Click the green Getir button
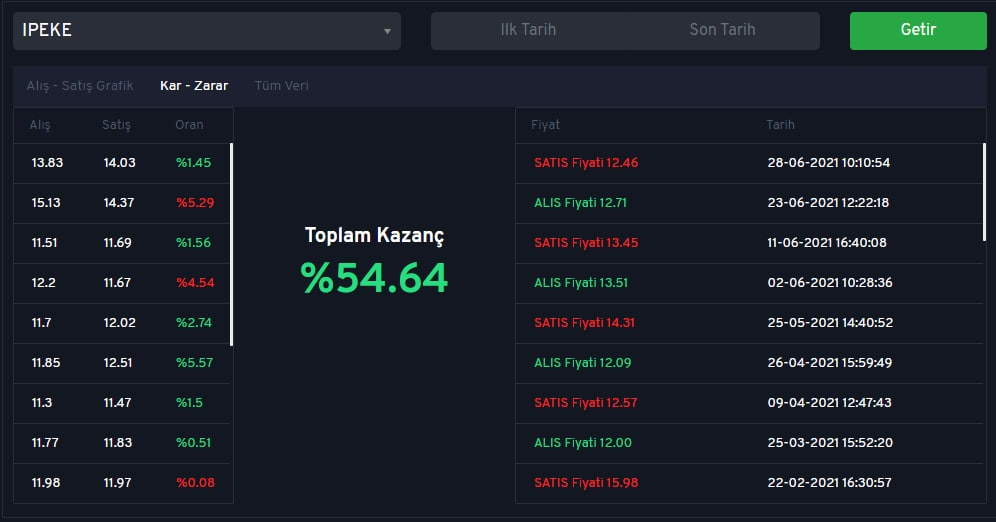This screenshot has height=522, width=996. point(918,30)
